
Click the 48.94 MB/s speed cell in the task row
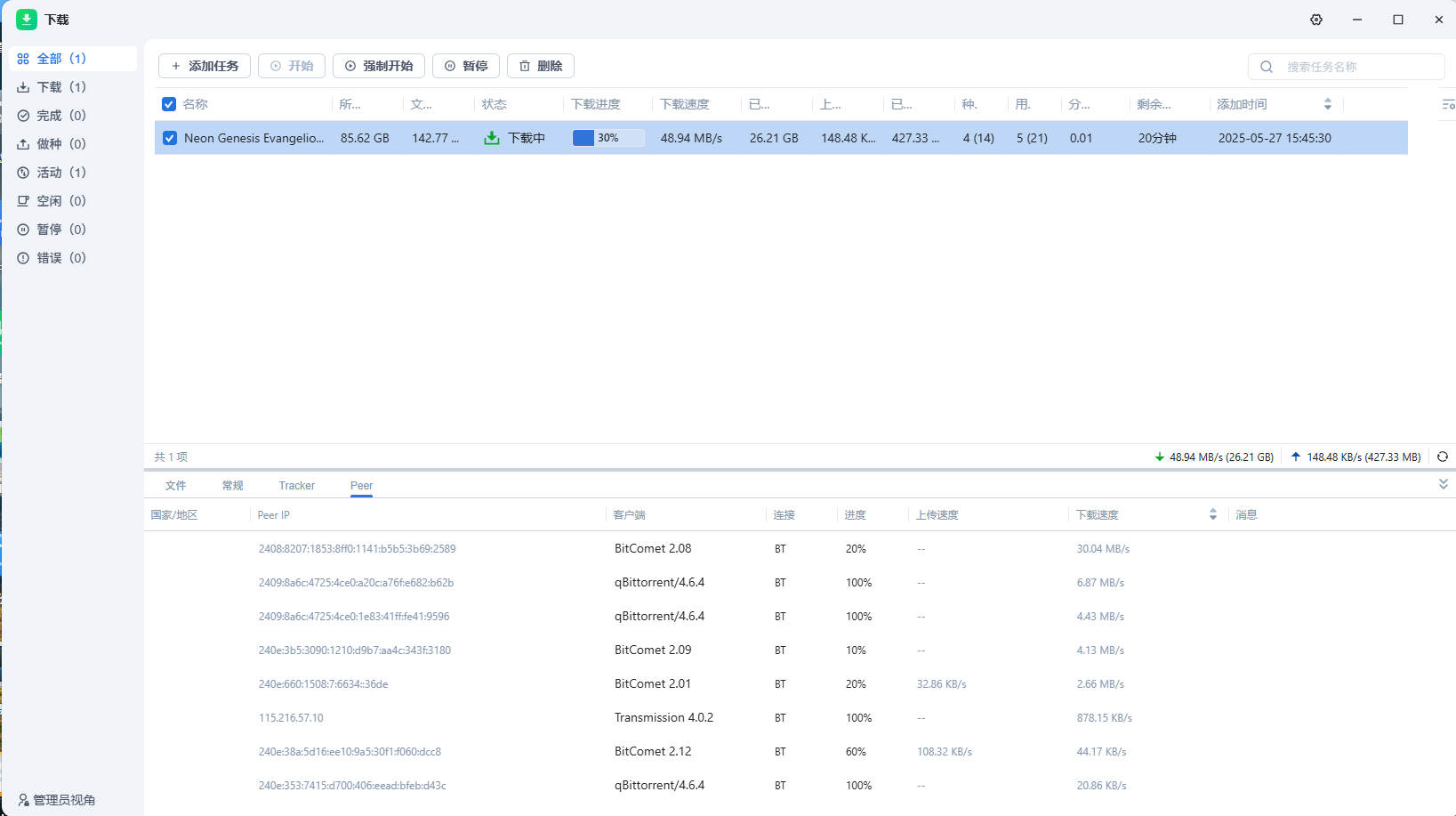691,138
